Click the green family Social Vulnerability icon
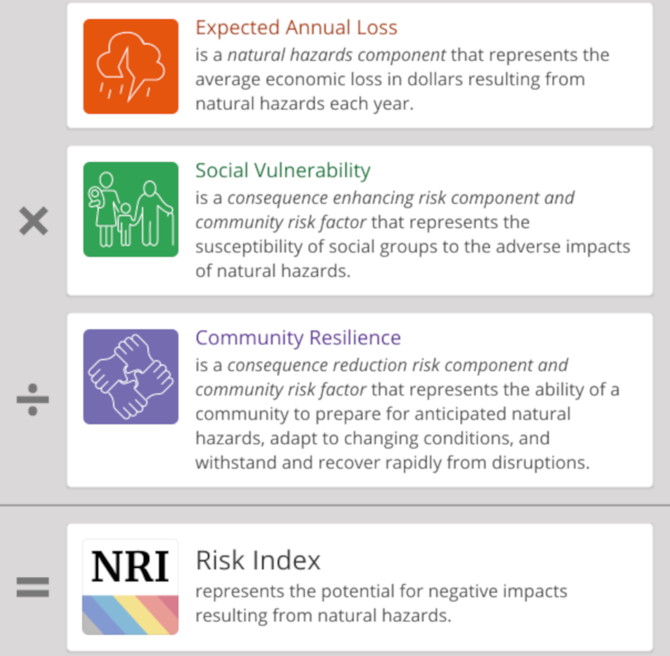The width and height of the screenshot is (670, 656). (131, 208)
